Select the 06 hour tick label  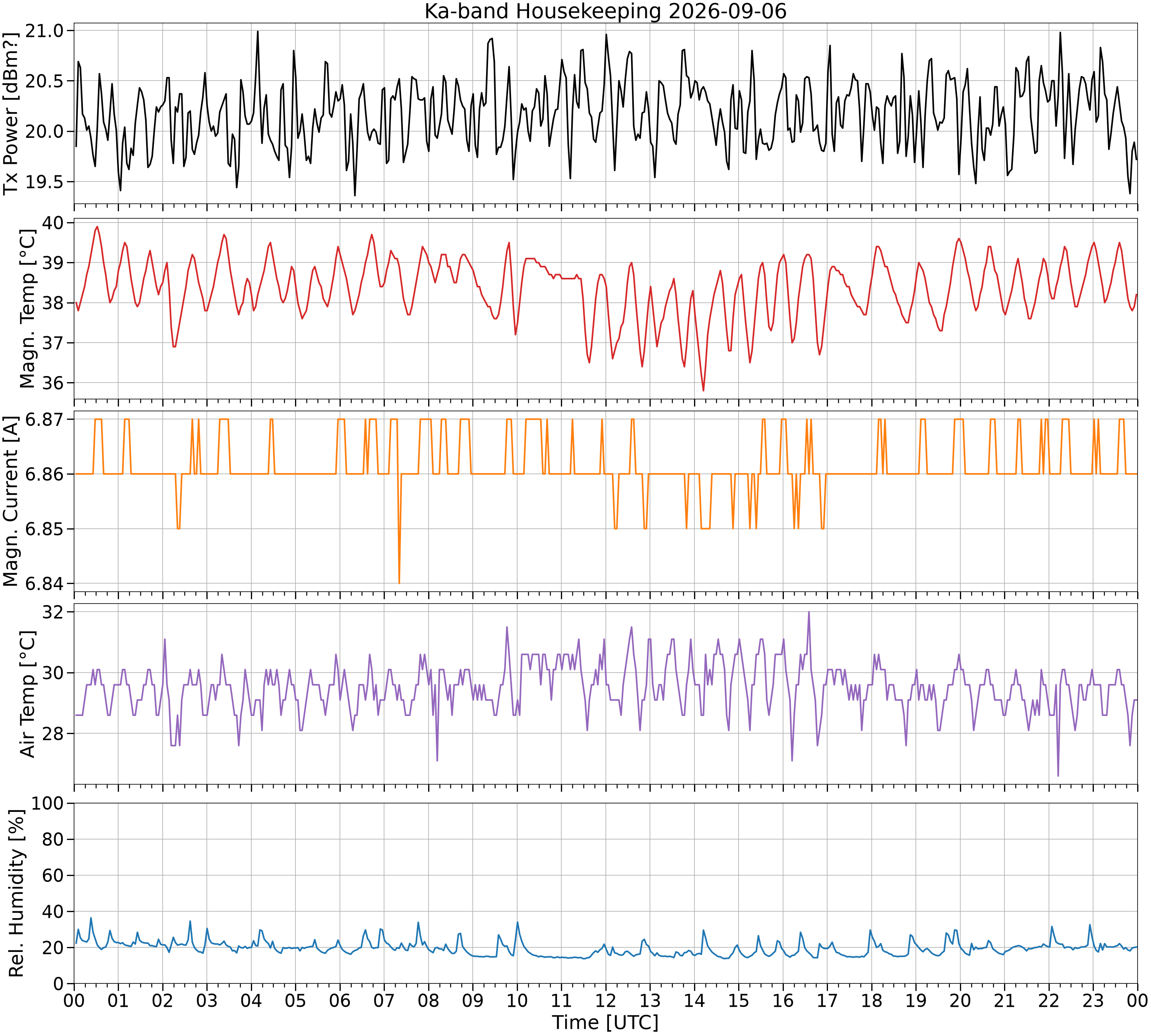click(340, 1000)
